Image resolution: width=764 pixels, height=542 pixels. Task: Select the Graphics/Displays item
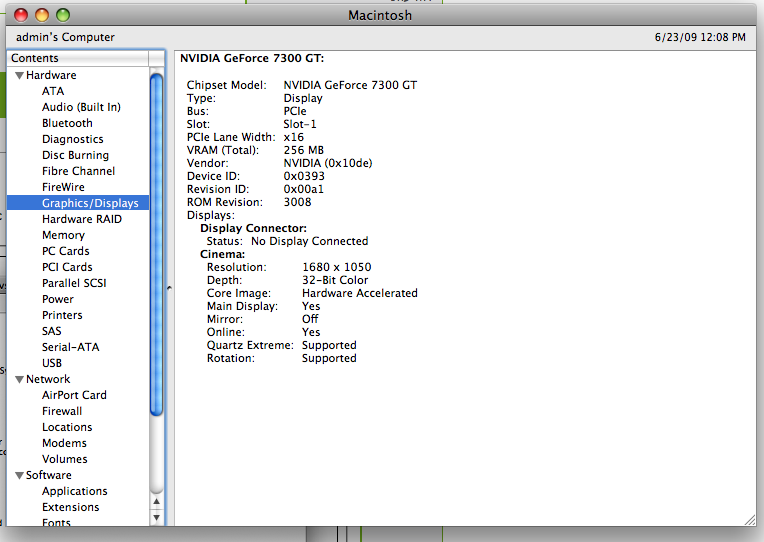pyautogui.click(x=89, y=203)
